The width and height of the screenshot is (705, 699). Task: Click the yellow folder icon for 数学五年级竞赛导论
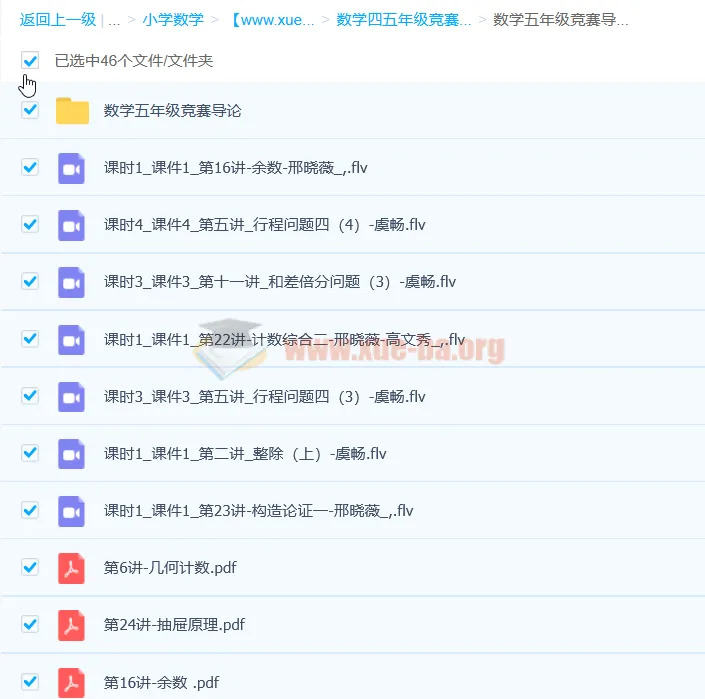pyautogui.click(x=72, y=111)
